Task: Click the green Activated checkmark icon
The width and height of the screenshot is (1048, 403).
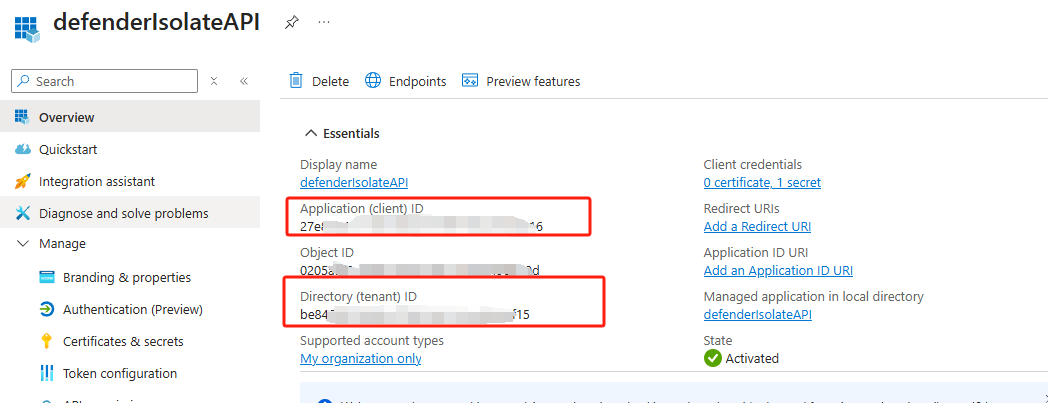Action: tap(712, 358)
